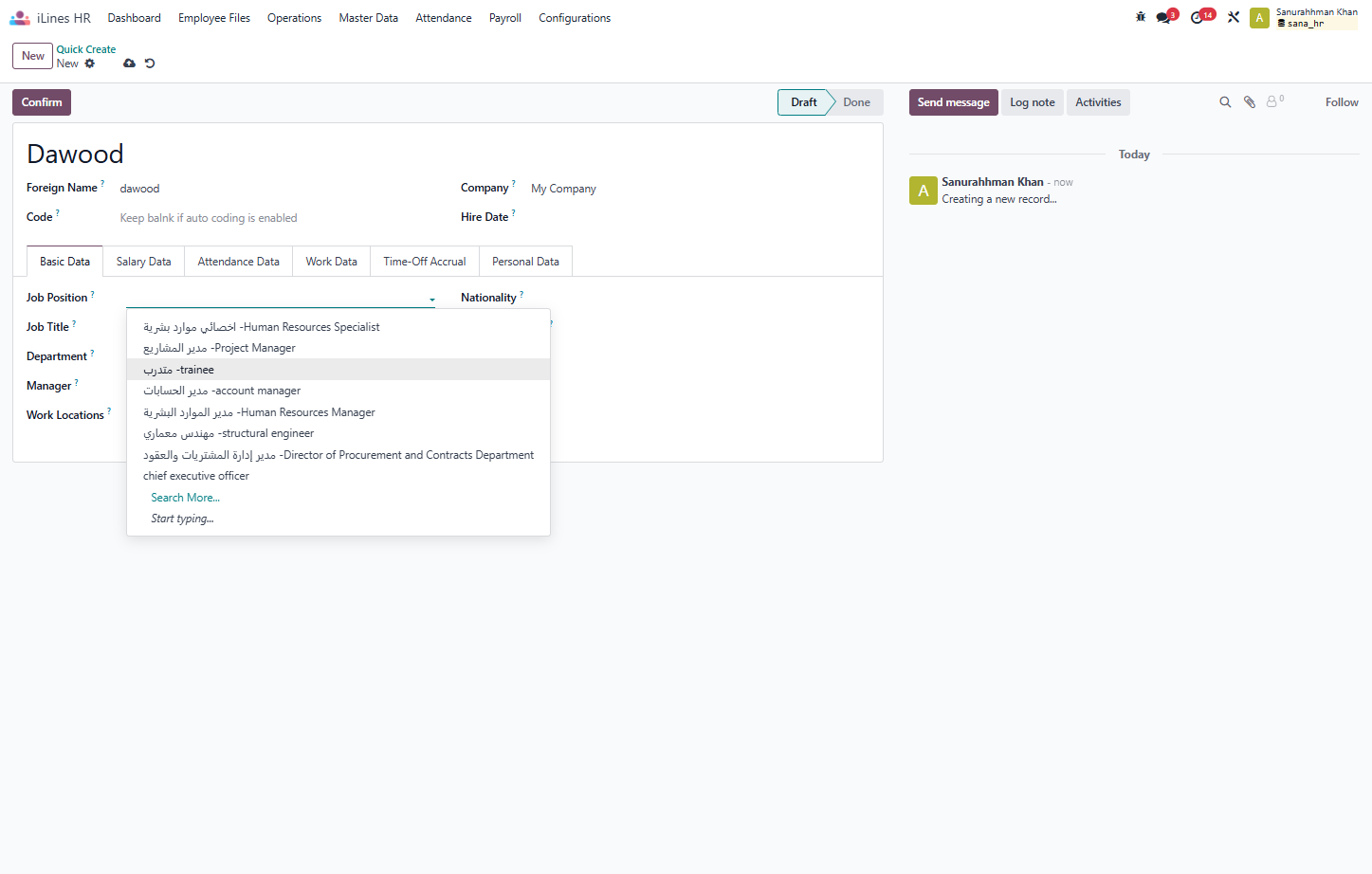Open the Dashboard menu

[135, 18]
